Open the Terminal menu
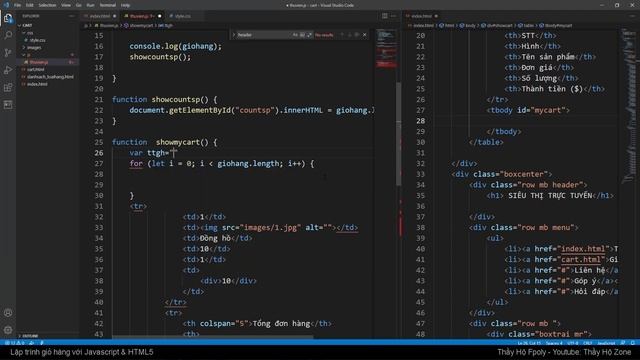Viewport: 640px width, 360px height. pos(108,5)
